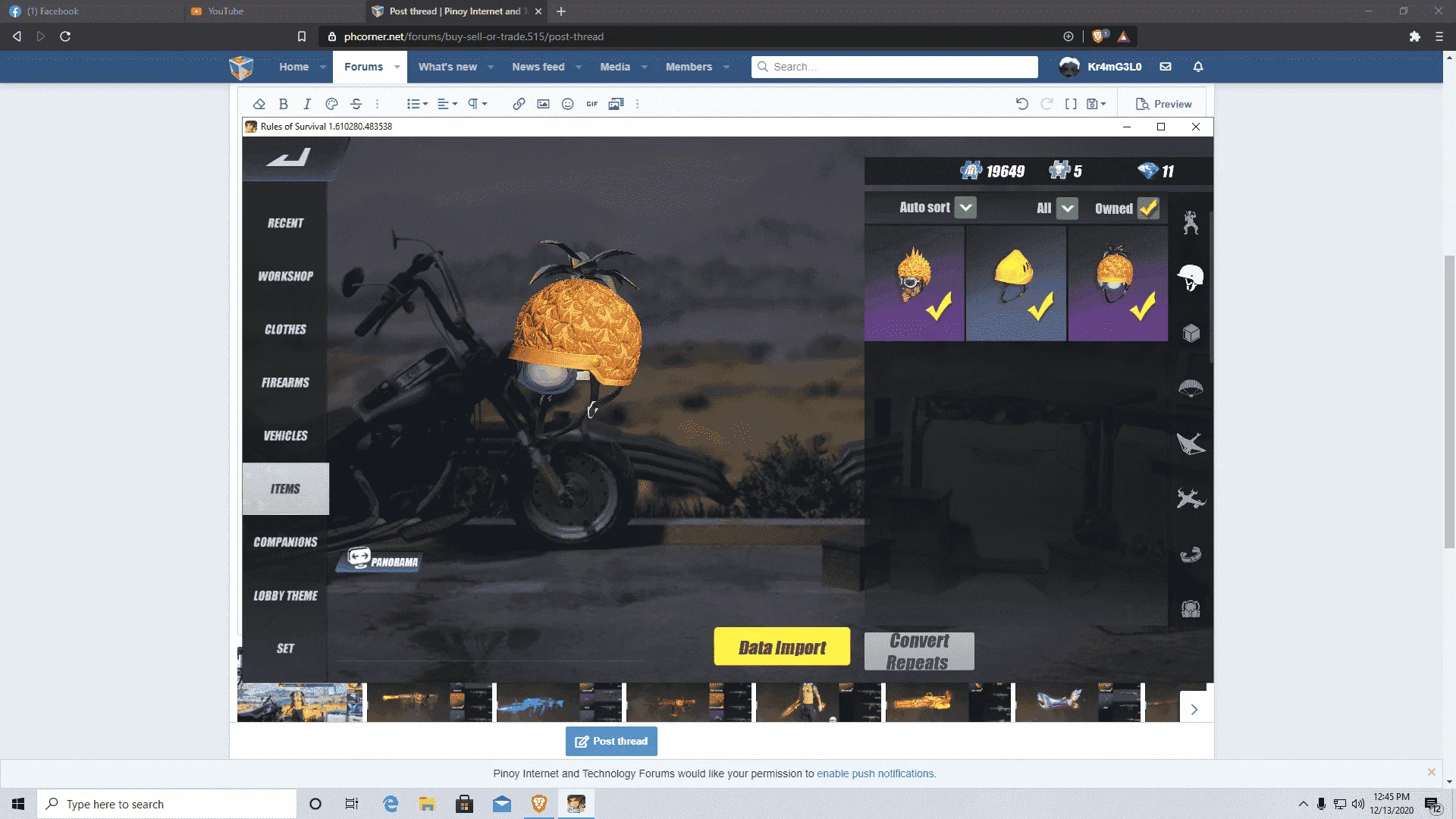Expand the Auto sort dropdown
Viewport: 1456px width, 819px height.
click(x=965, y=208)
